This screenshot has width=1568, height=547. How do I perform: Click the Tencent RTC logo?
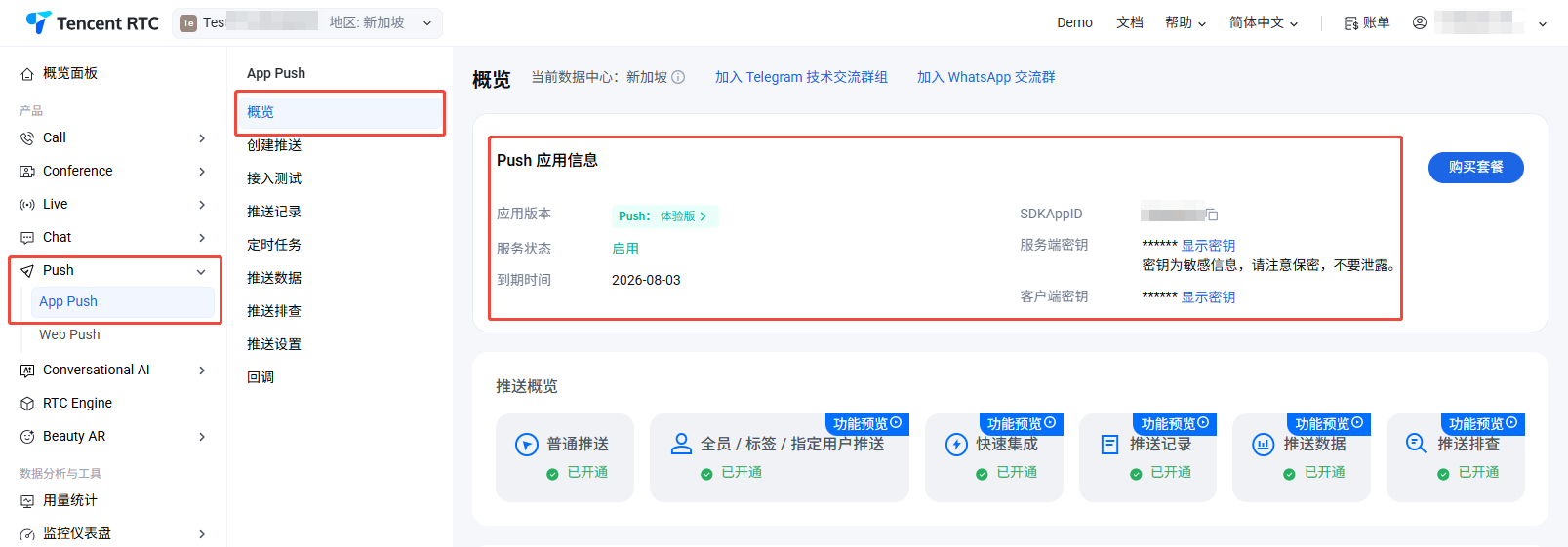[92, 22]
